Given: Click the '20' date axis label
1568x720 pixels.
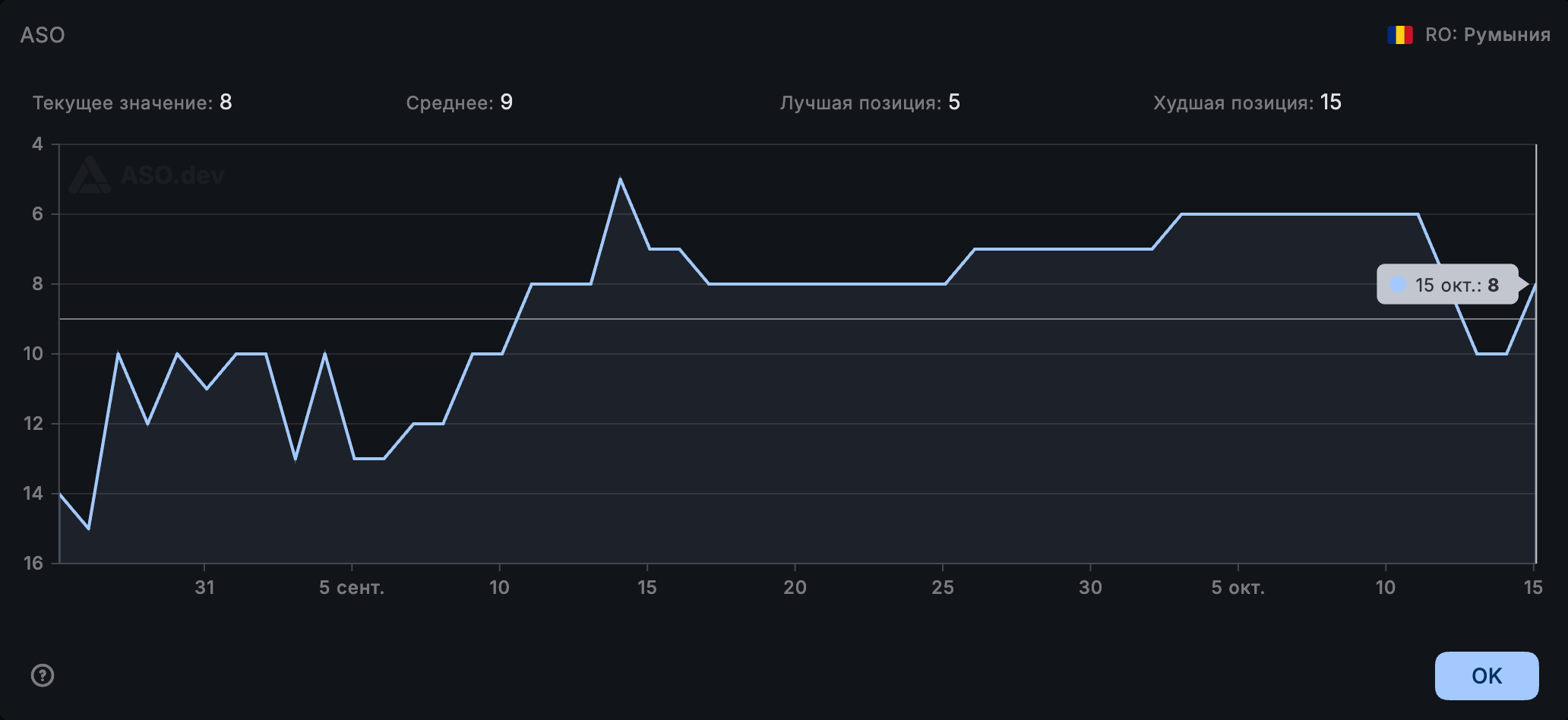Looking at the screenshot, I should [795, 588].
